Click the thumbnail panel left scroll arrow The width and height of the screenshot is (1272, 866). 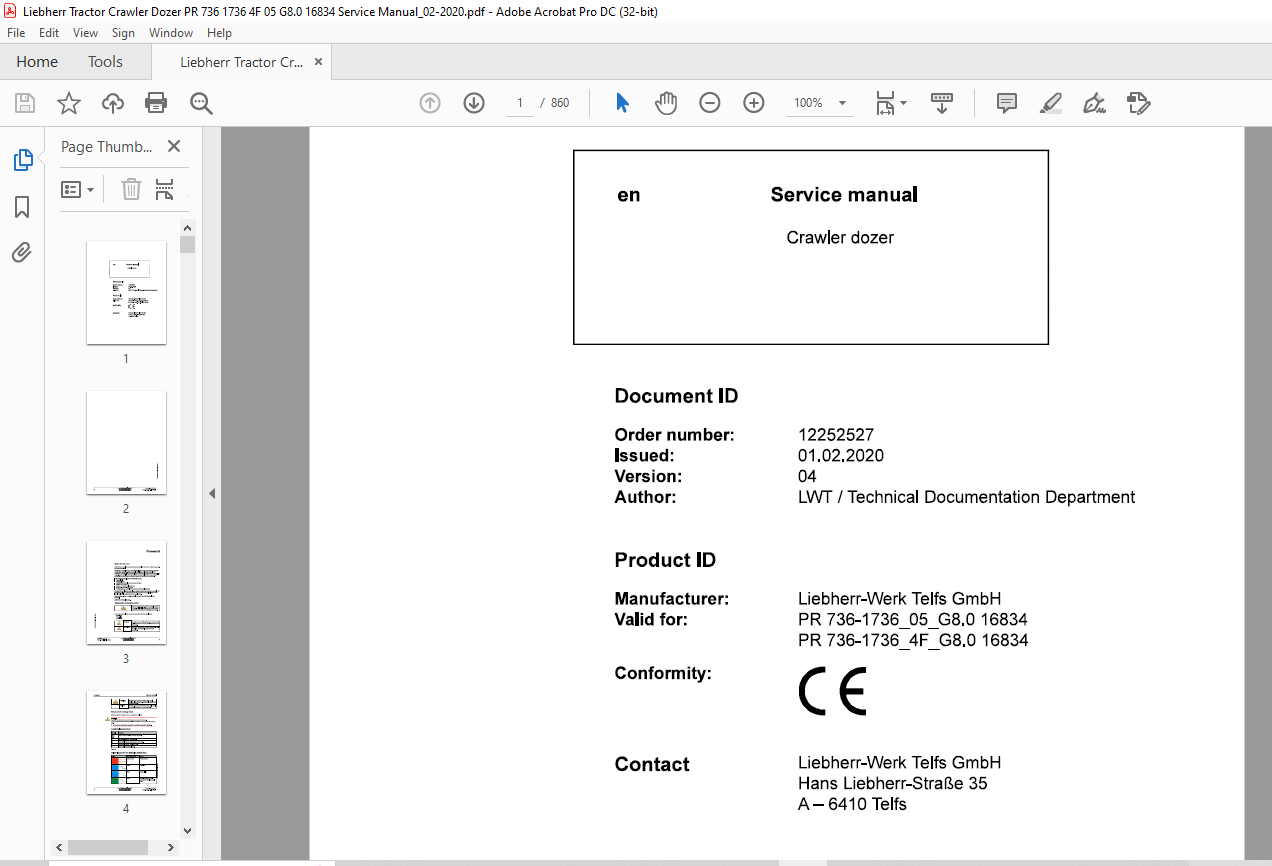tap(60, 847)
